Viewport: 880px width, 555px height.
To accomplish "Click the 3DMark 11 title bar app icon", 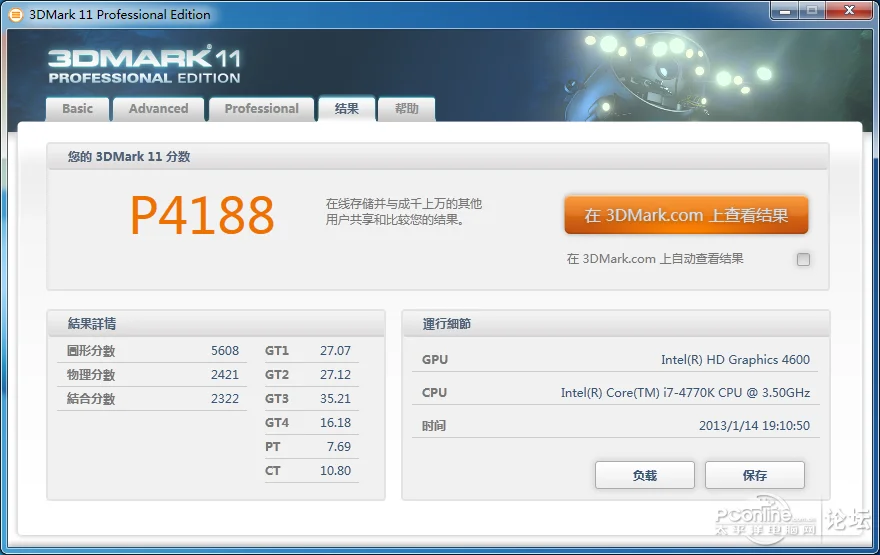I will click(x=16, y=15).
